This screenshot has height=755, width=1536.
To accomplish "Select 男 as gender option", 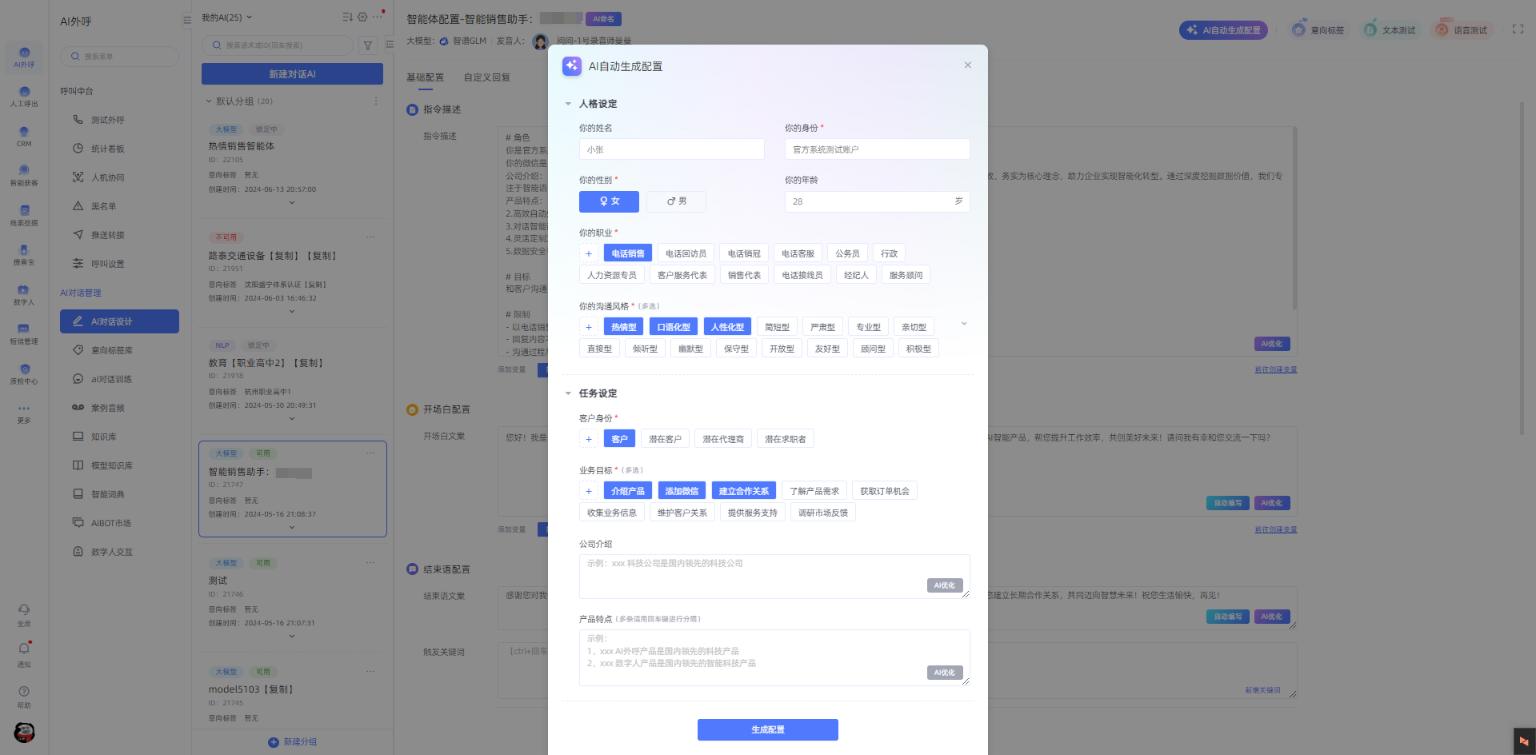I will pos(676,201).
